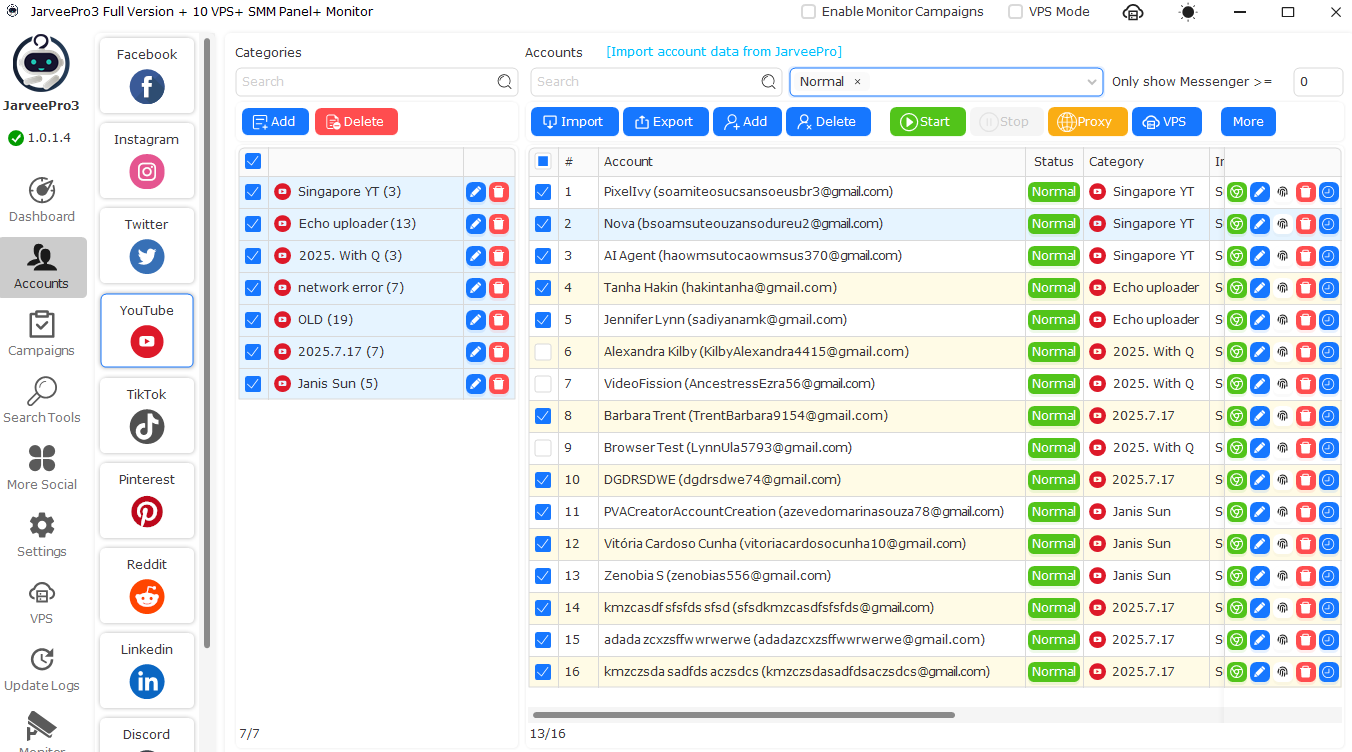Open clock schedule for Jennifer Lynn account
This screenshot has width=1352, height=752.
point(1329,320)
